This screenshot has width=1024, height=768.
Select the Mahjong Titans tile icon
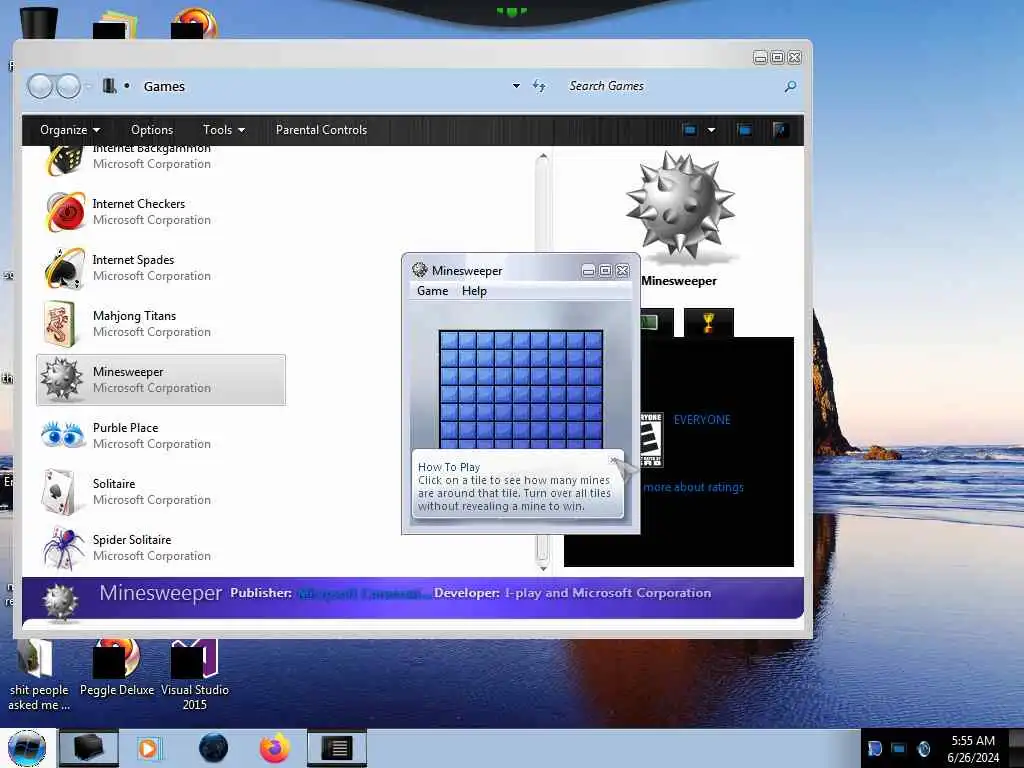pyautogui.click(x=60, y=324)
